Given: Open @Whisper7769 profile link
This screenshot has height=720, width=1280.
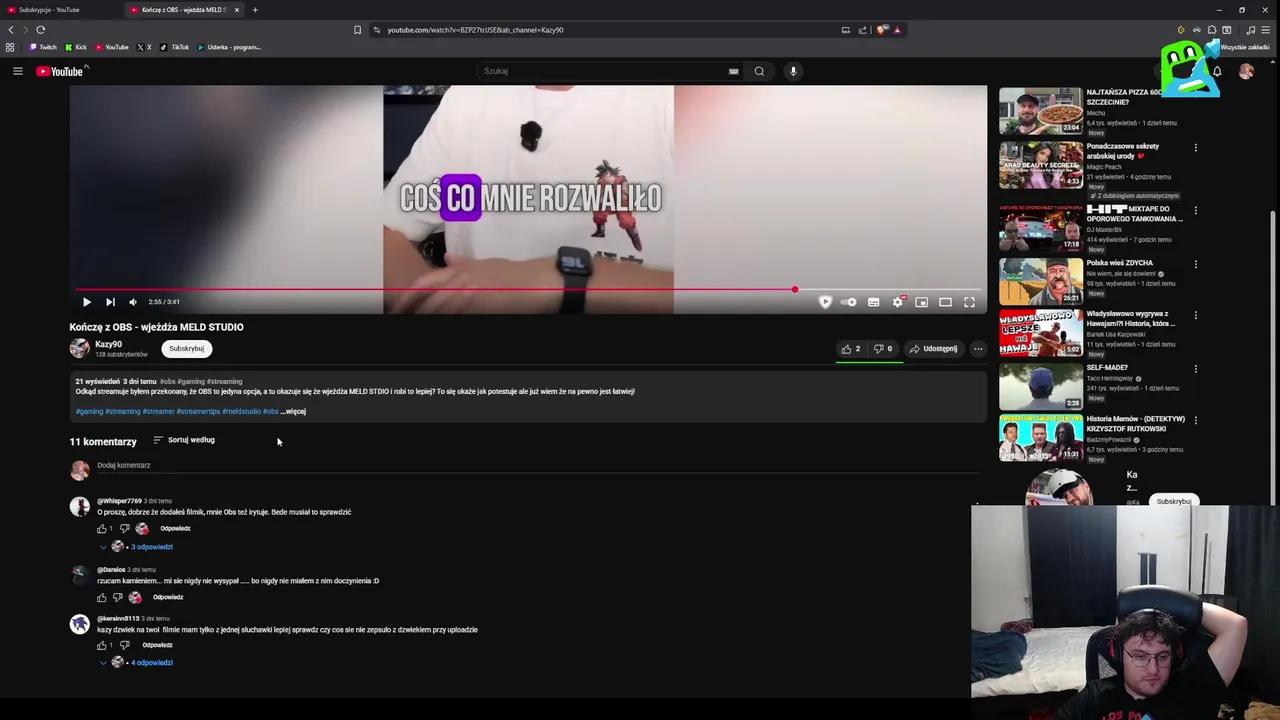Looking at the screenshot, I should (x=119, y=501).
